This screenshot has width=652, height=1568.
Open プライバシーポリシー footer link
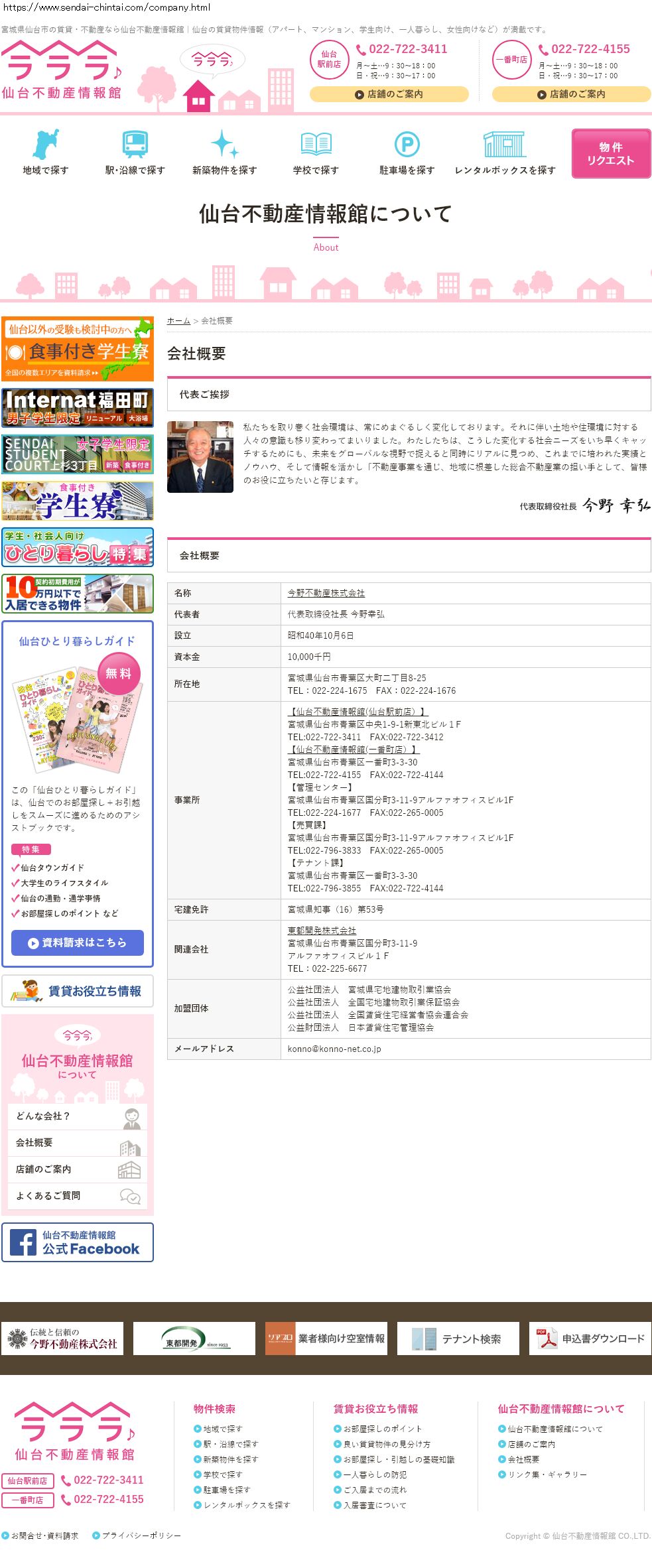click(x=141, y=1535)
